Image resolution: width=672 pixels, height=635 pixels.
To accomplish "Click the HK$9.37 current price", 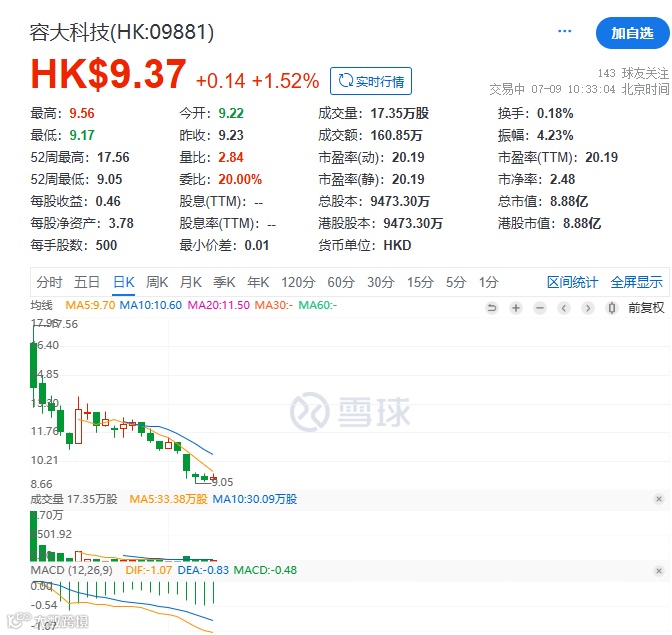I will pos(108,74).
